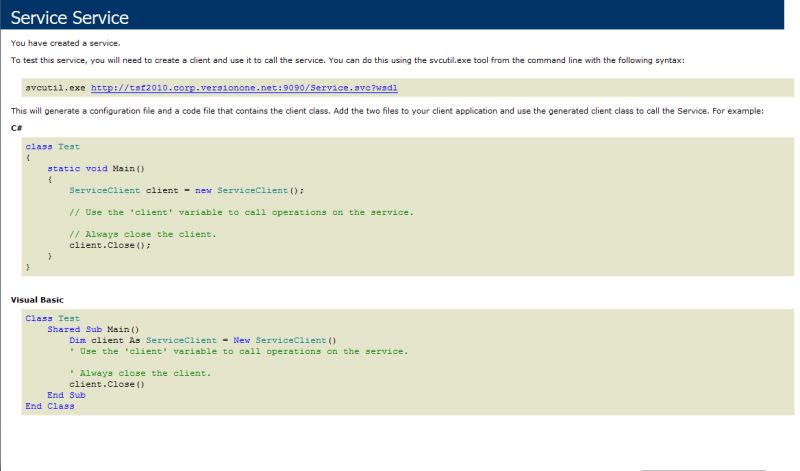The height and width of the screenshot is (471, 800).
Task: Click the 'class Test' line in C# code
Action: pos(53,147)
